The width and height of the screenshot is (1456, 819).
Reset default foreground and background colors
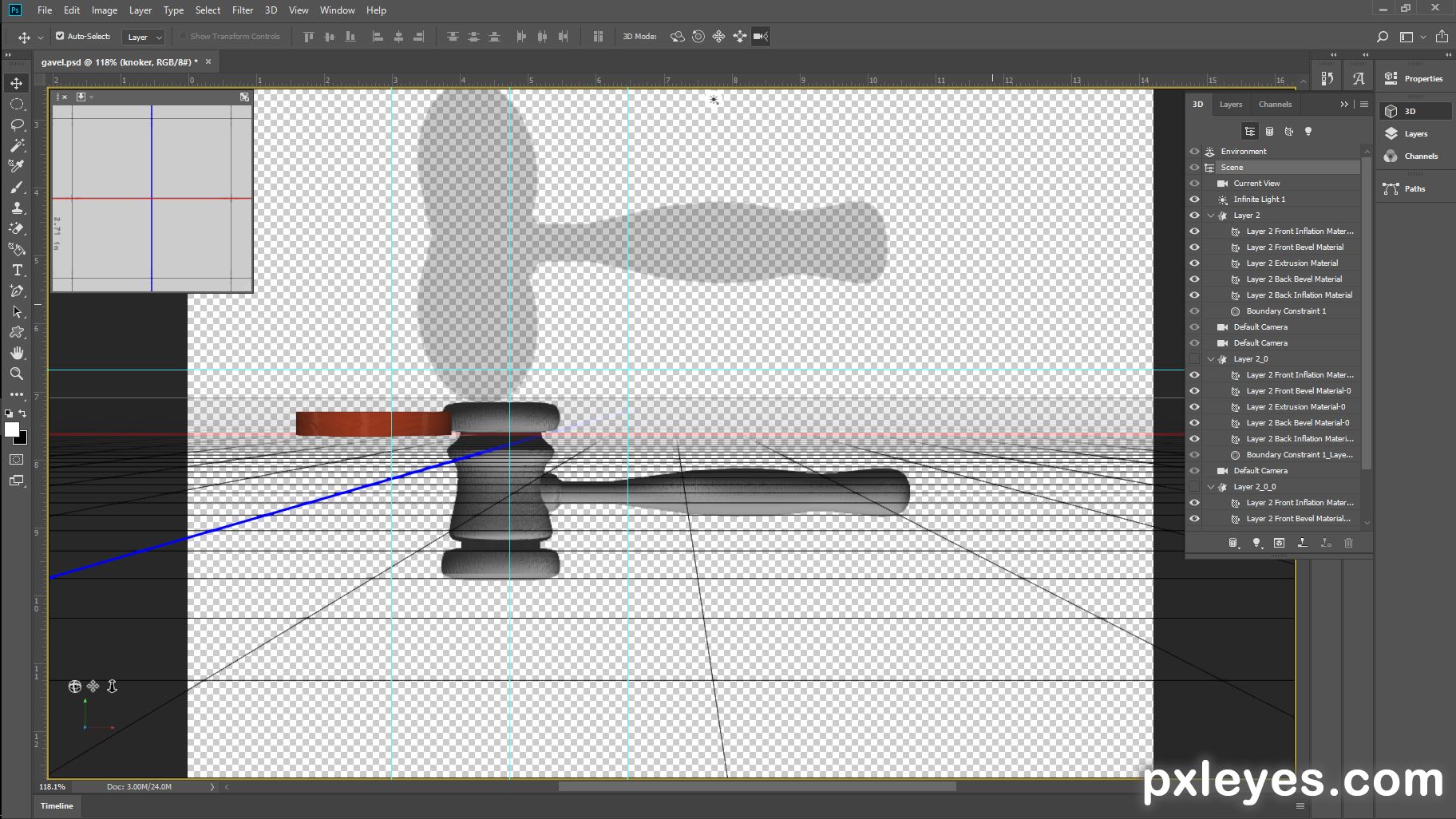pos(9,413)
